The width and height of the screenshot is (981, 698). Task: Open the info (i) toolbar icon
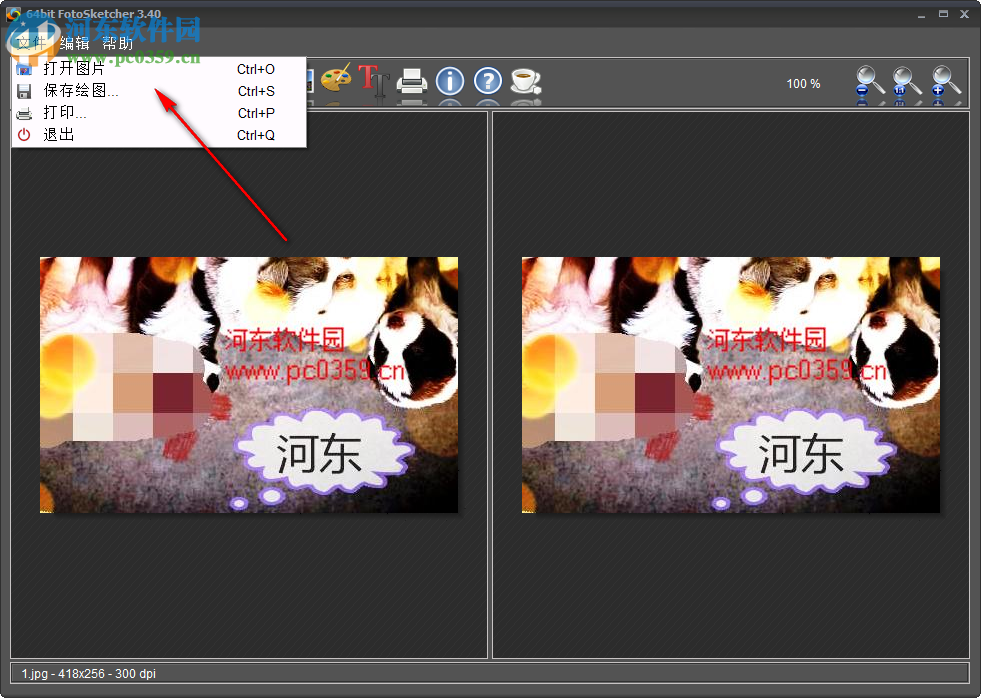[x=450, y=82]
